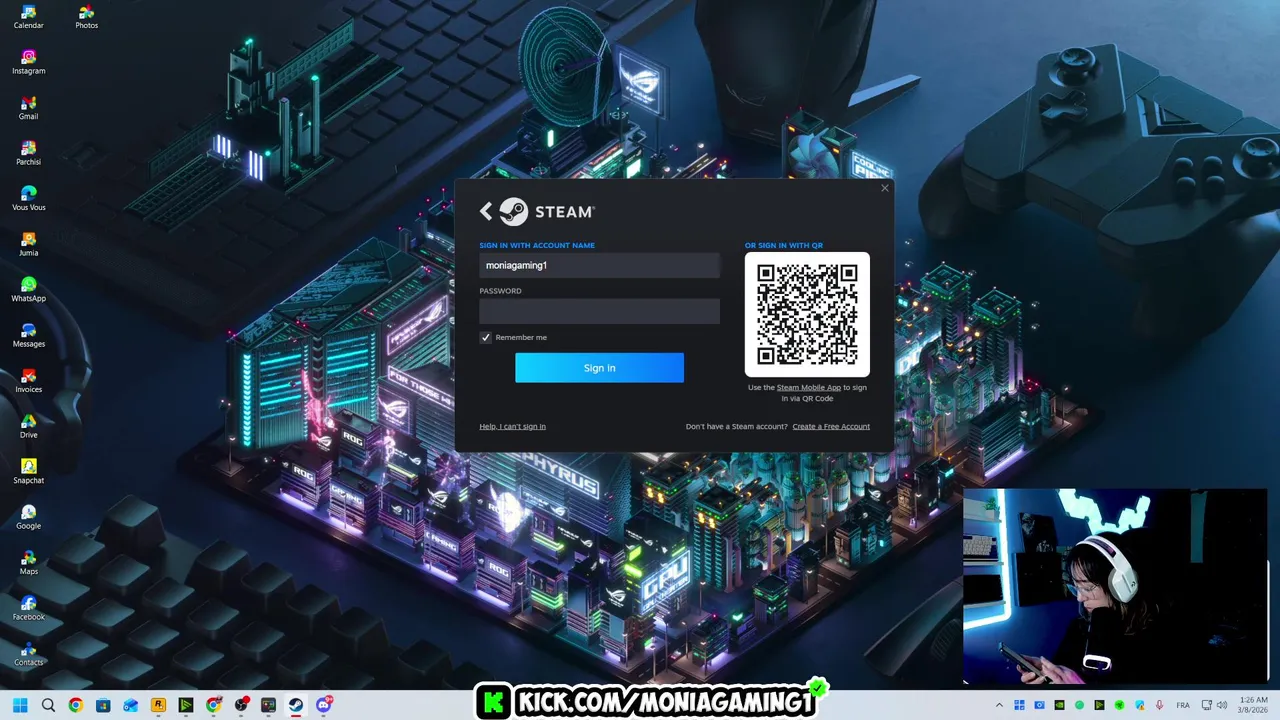Open the Gmail desktop icon
This screenshot has height=720, width=1280.
28,108
